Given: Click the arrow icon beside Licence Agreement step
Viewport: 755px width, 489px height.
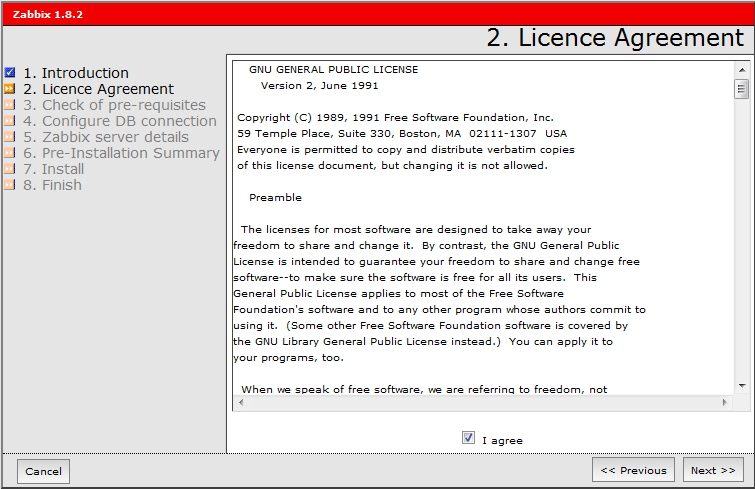Looking at the screenshot, I should (x=10, y=89).
